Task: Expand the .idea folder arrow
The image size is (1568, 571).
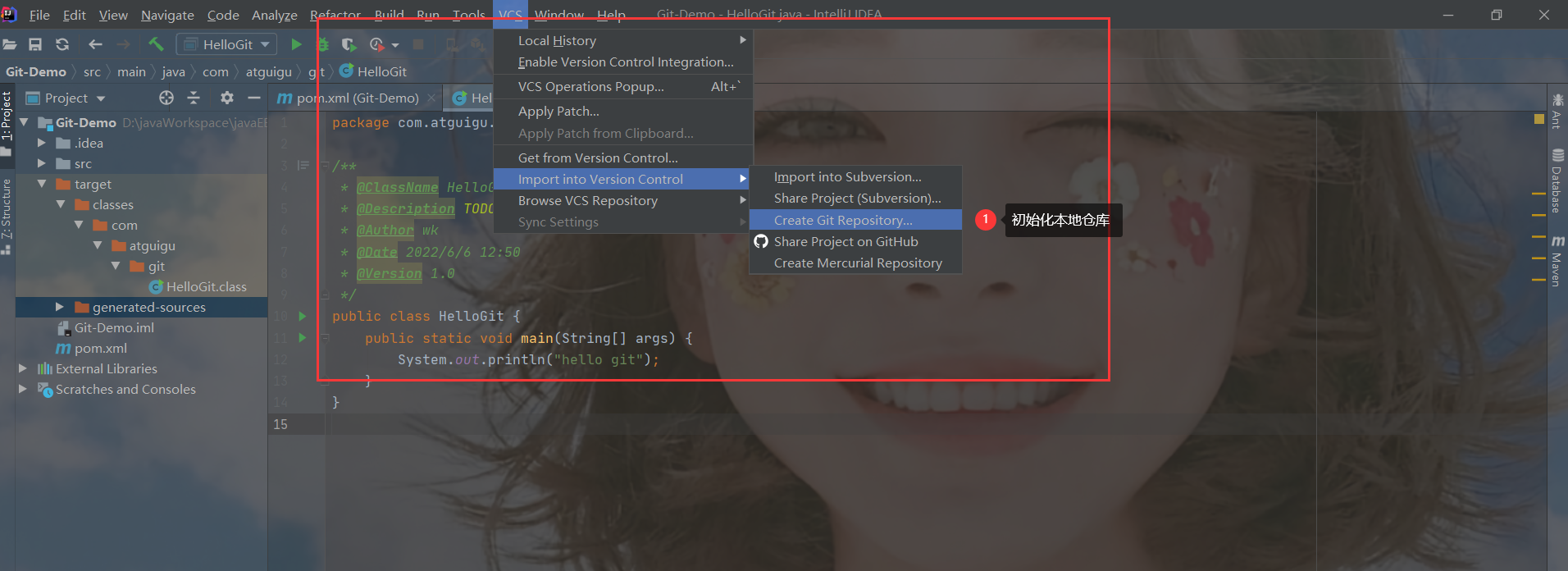Action: coord(42,143)
